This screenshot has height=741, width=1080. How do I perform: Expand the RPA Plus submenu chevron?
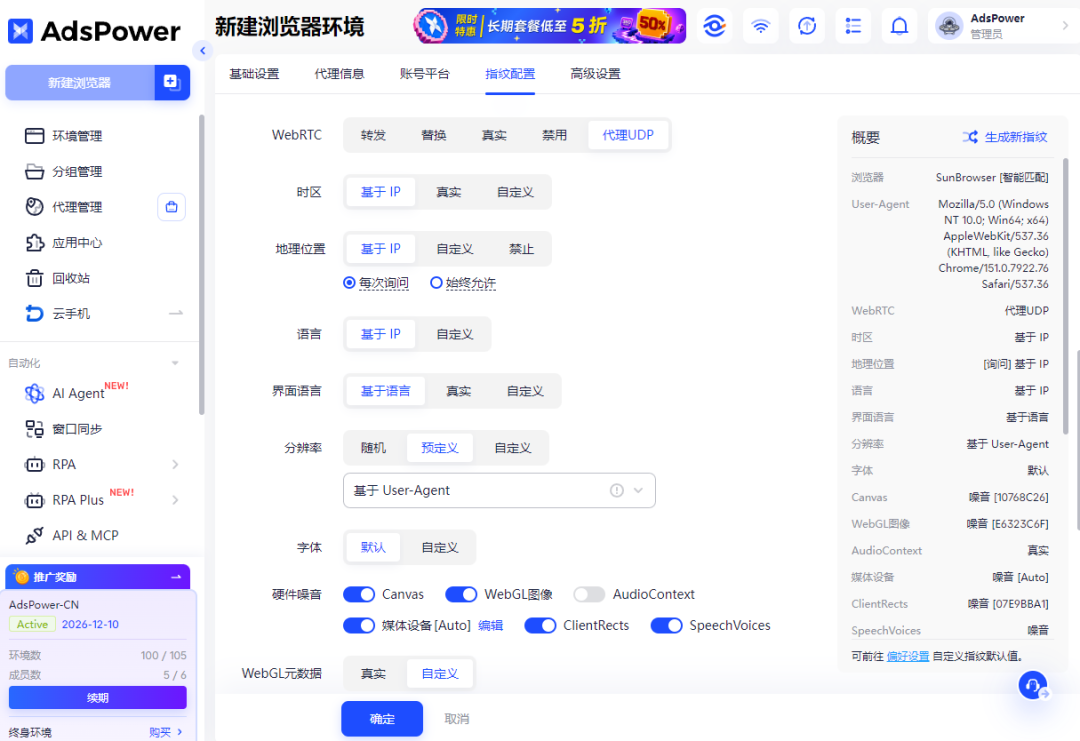(175, 500)
